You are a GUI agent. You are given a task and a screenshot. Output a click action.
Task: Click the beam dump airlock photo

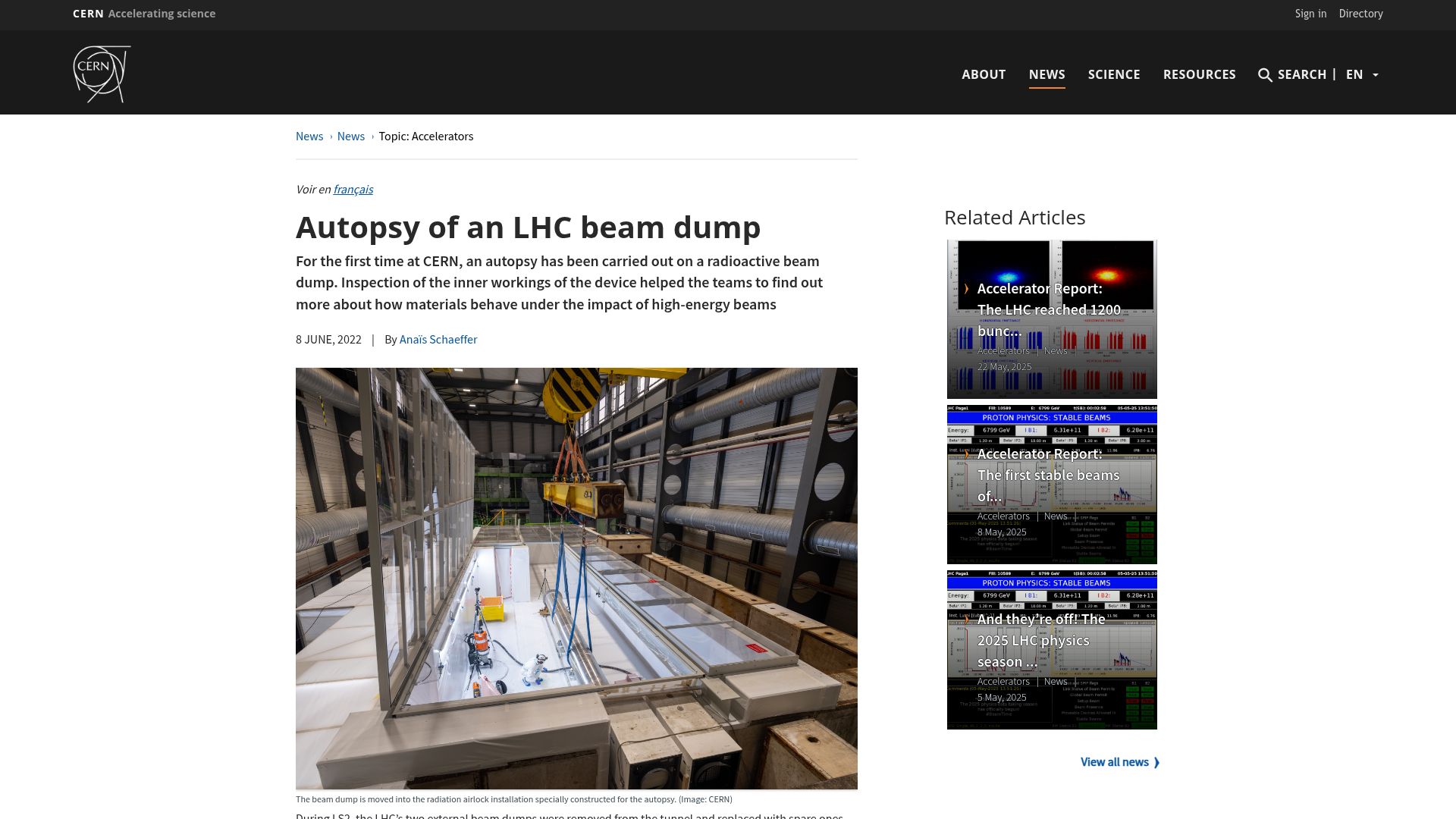(576, 579)
